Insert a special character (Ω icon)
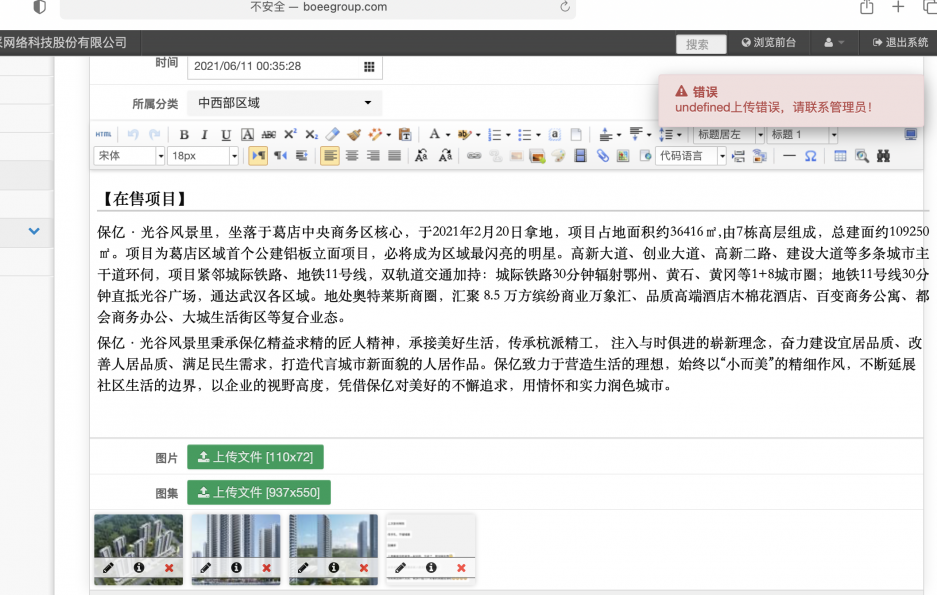The height and width of the screenshot is (595, 937). [x=811, y=156]
